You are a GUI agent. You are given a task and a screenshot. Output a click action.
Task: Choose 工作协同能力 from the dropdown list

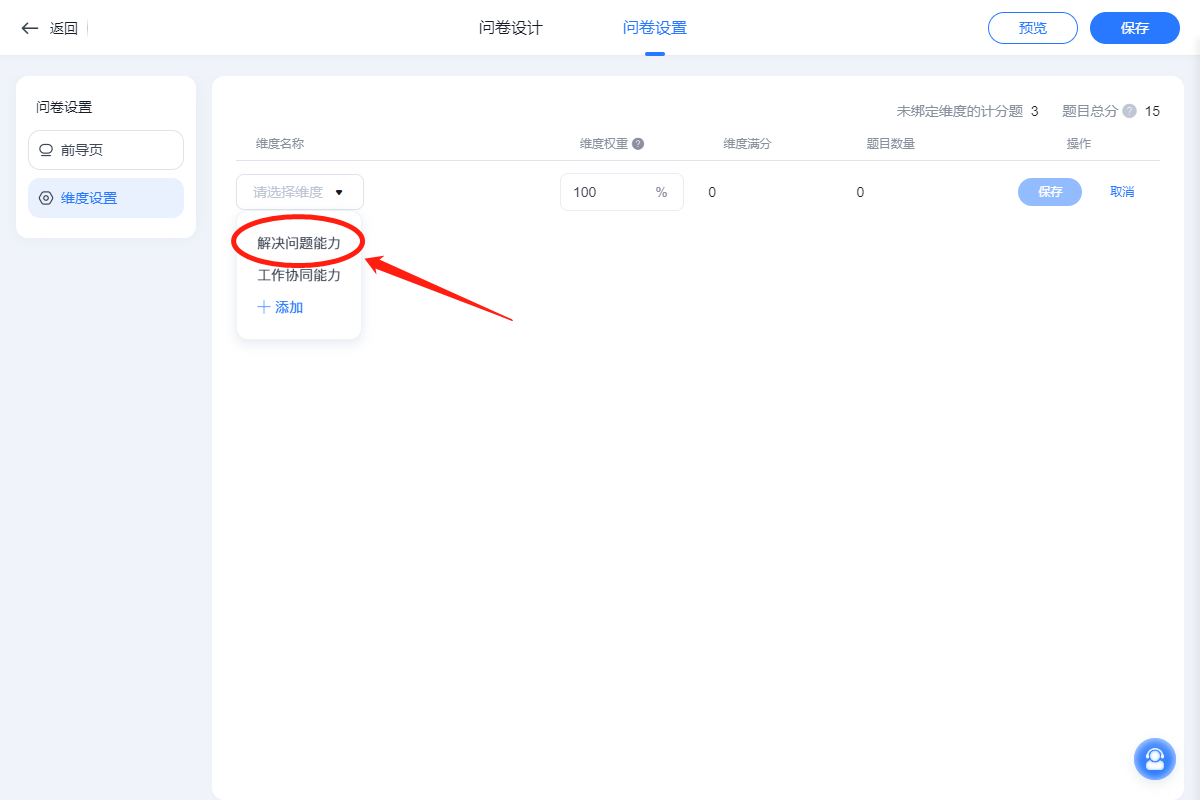[299, 275]
